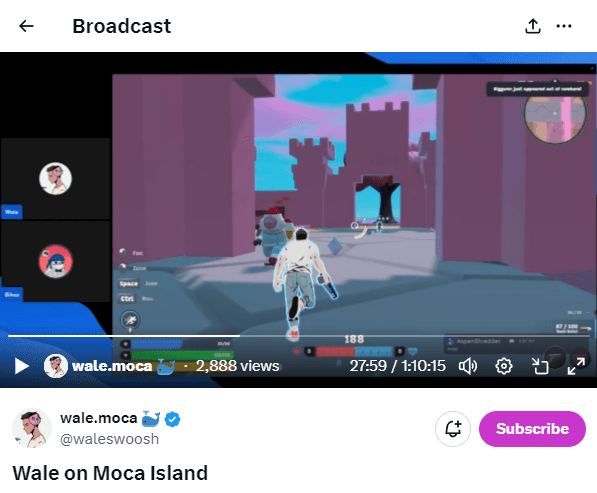Image resolution: width=597 pixels, height=493 pixels.
Task: Click the Broadcast page title
Action: point(122,26)
